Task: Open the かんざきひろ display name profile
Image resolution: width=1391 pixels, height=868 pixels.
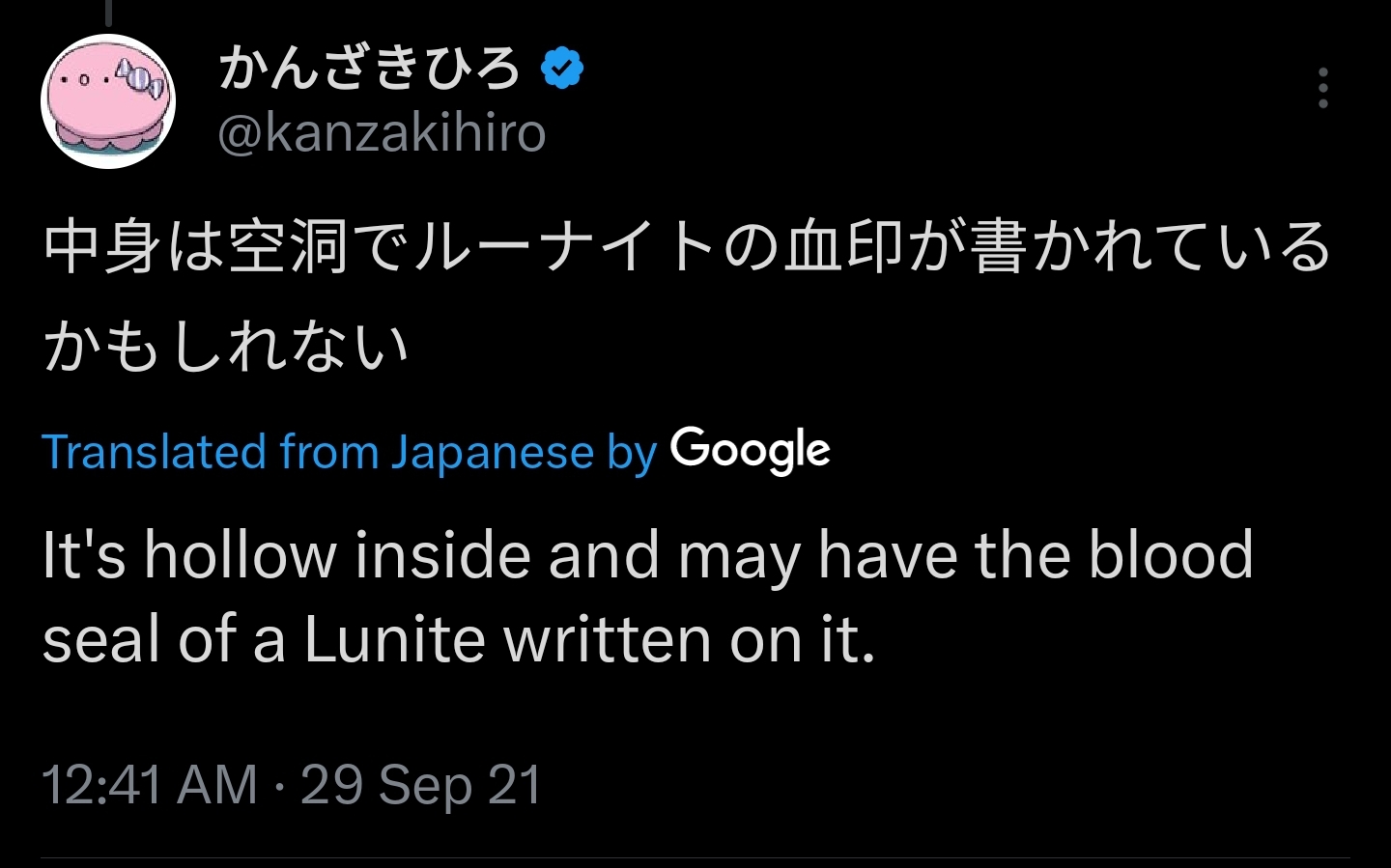Action: [x=370, y=70]
